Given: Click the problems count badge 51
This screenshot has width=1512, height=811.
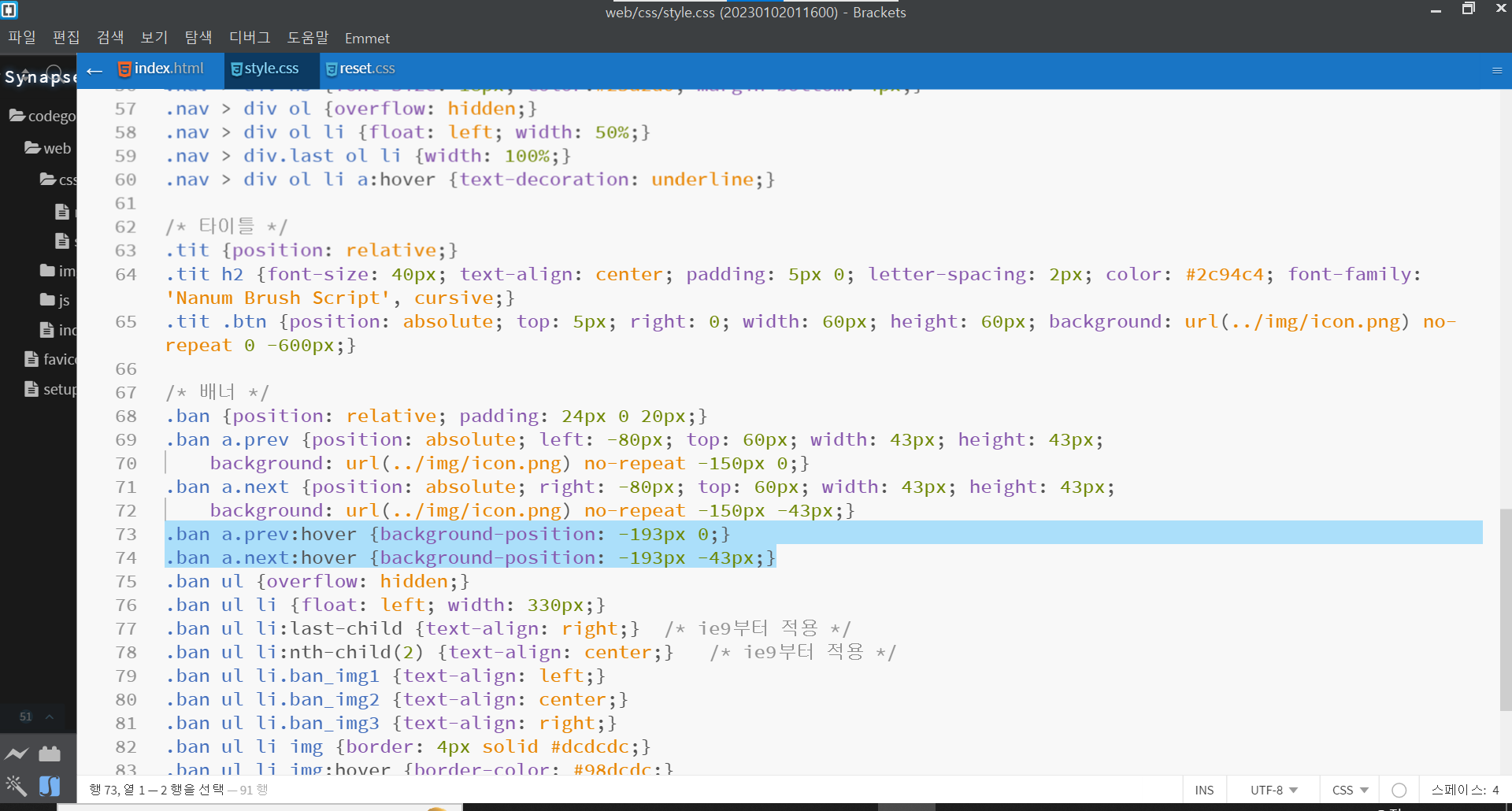Looking at the screenshot, I should tap(26, 717).
